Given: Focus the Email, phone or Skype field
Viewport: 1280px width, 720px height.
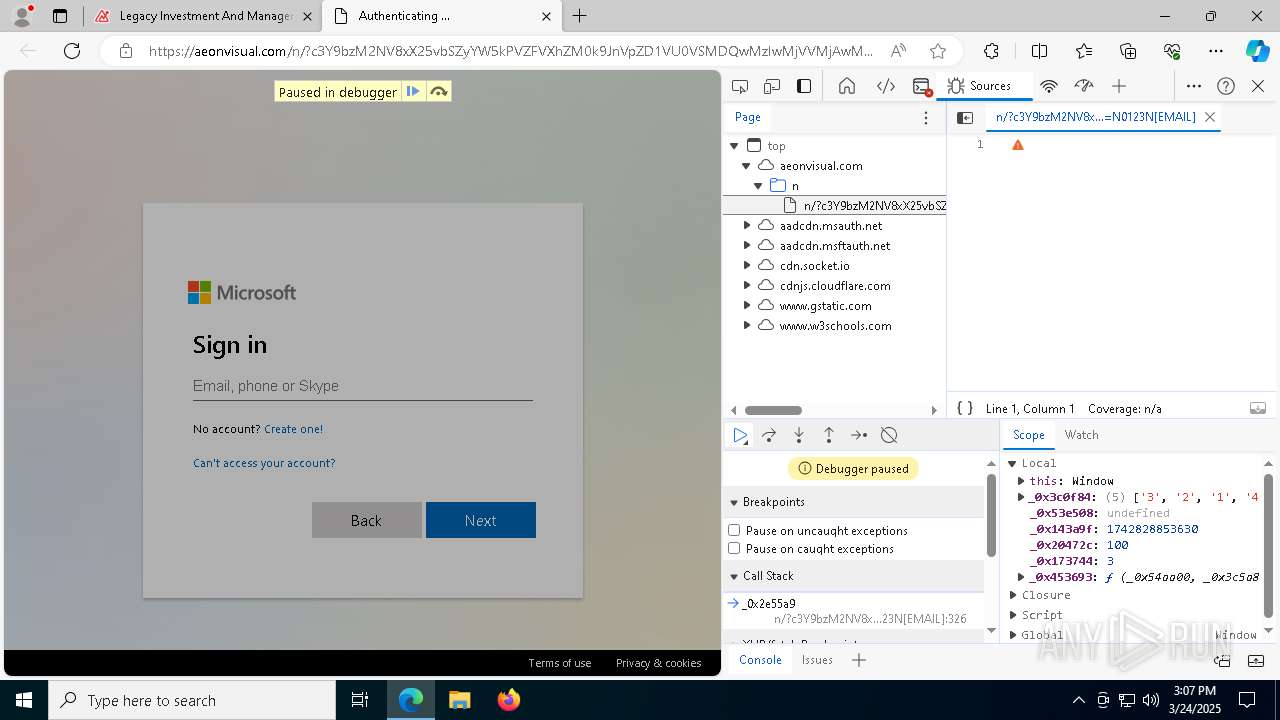Looking at the screenshot, I should pos(363,386).
